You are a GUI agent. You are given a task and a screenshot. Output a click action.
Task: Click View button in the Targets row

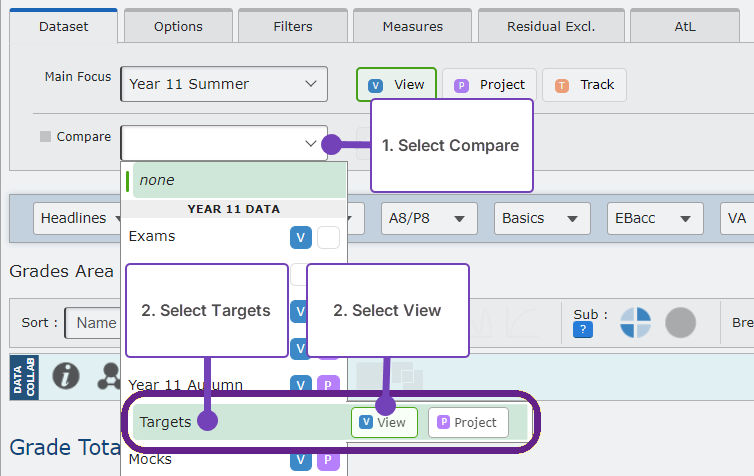point(384,422)
